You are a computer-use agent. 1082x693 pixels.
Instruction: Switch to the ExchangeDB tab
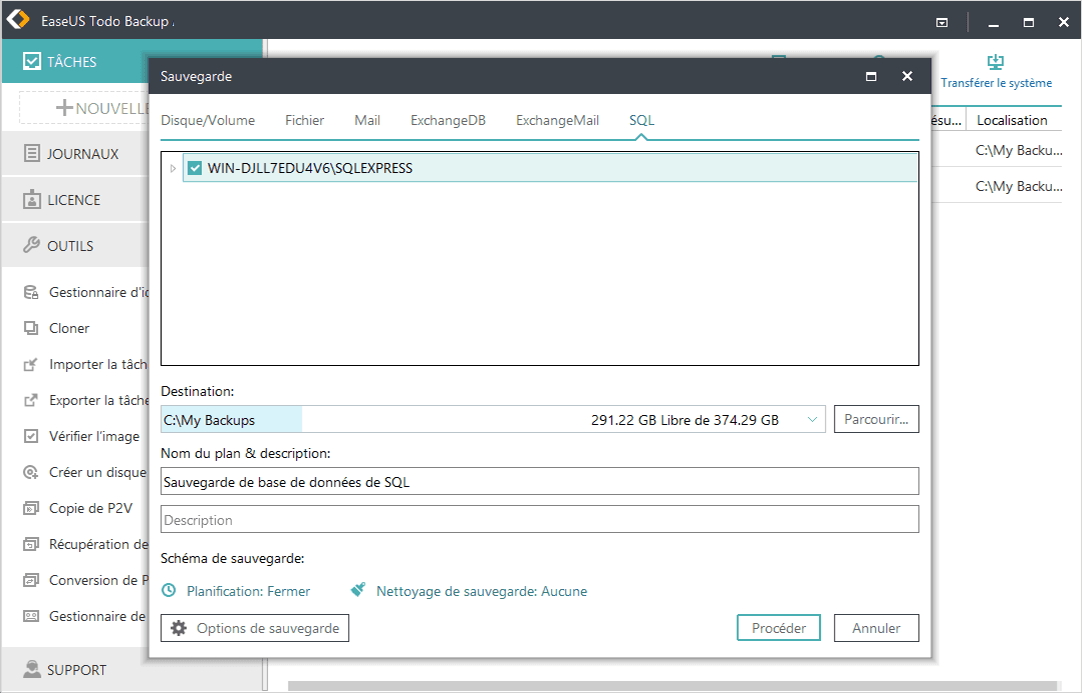447,119
